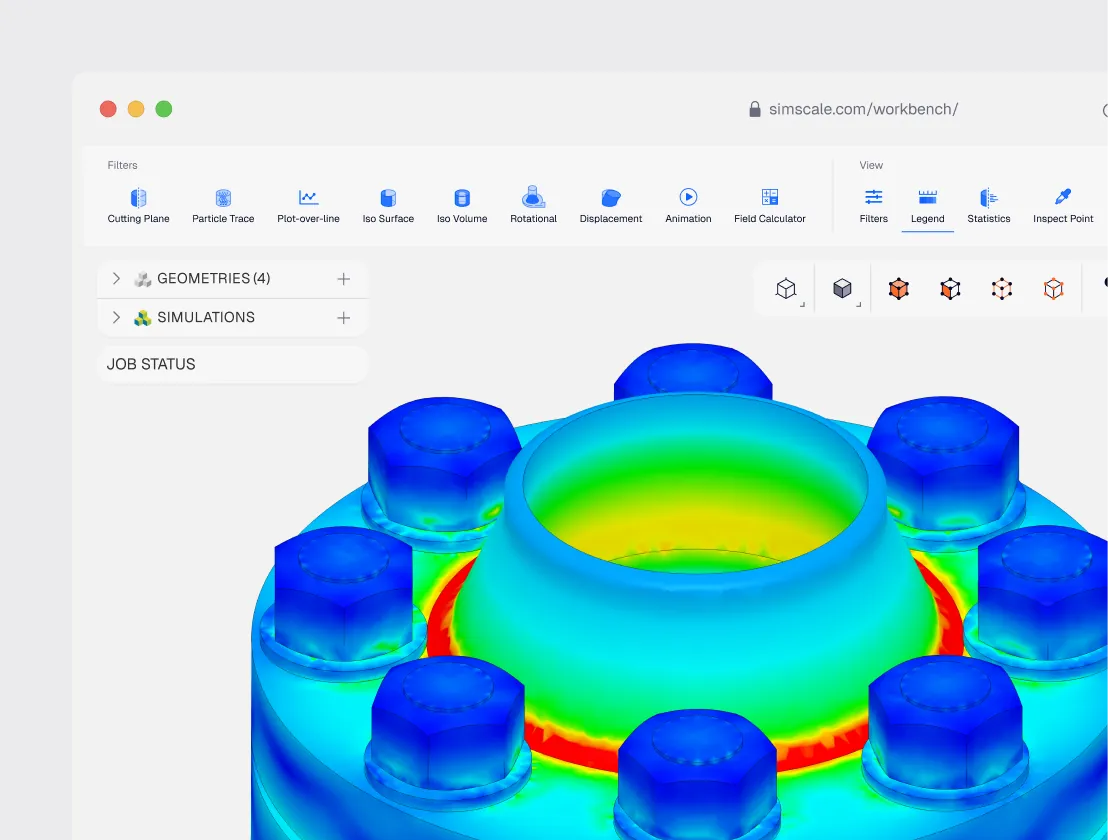Screen dimensions: 1108x840
Task: Click the green maximize window button
Action: (163, 109)
